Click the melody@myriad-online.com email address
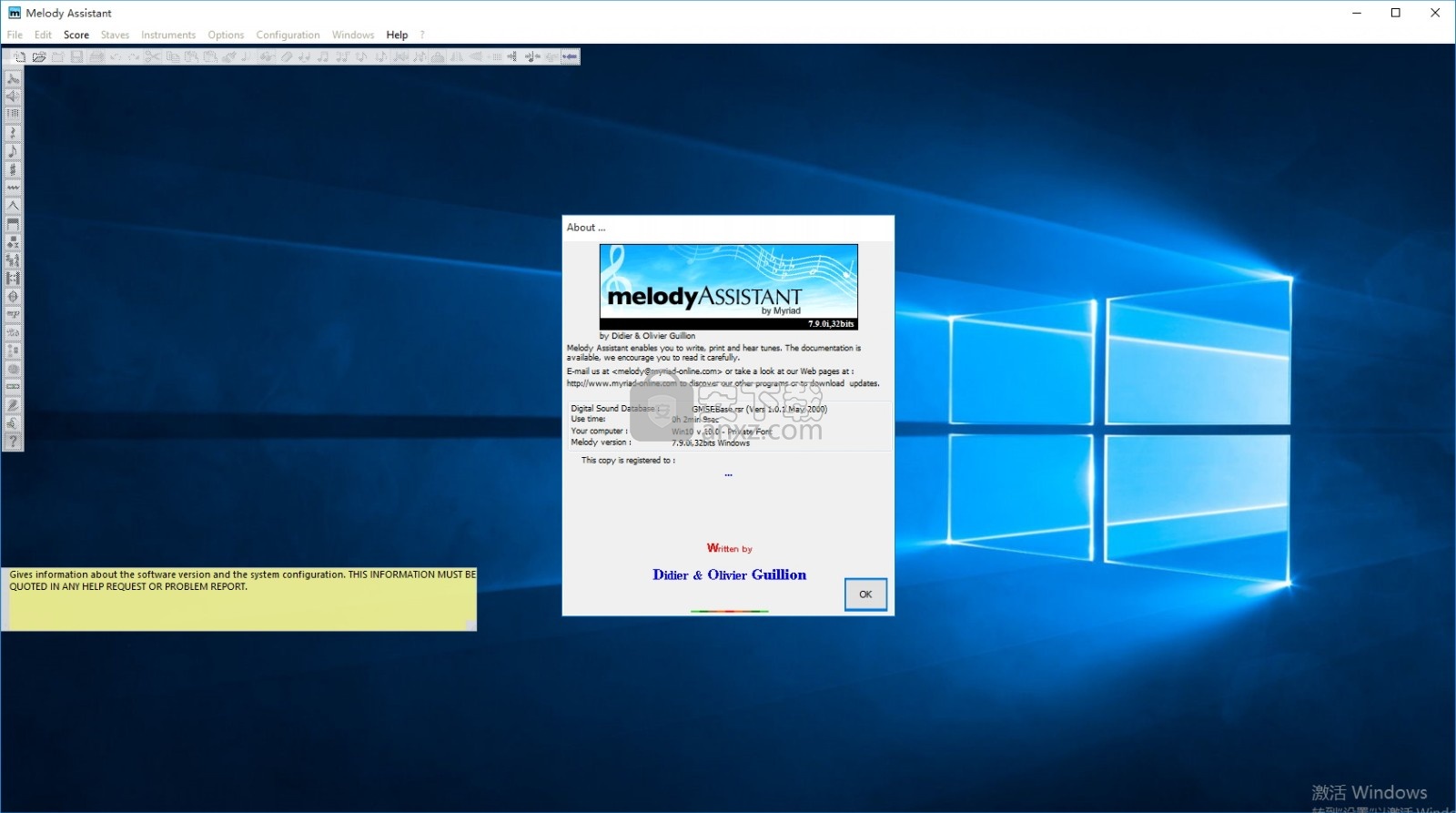The image size is (1456, 813). [667, 371]
